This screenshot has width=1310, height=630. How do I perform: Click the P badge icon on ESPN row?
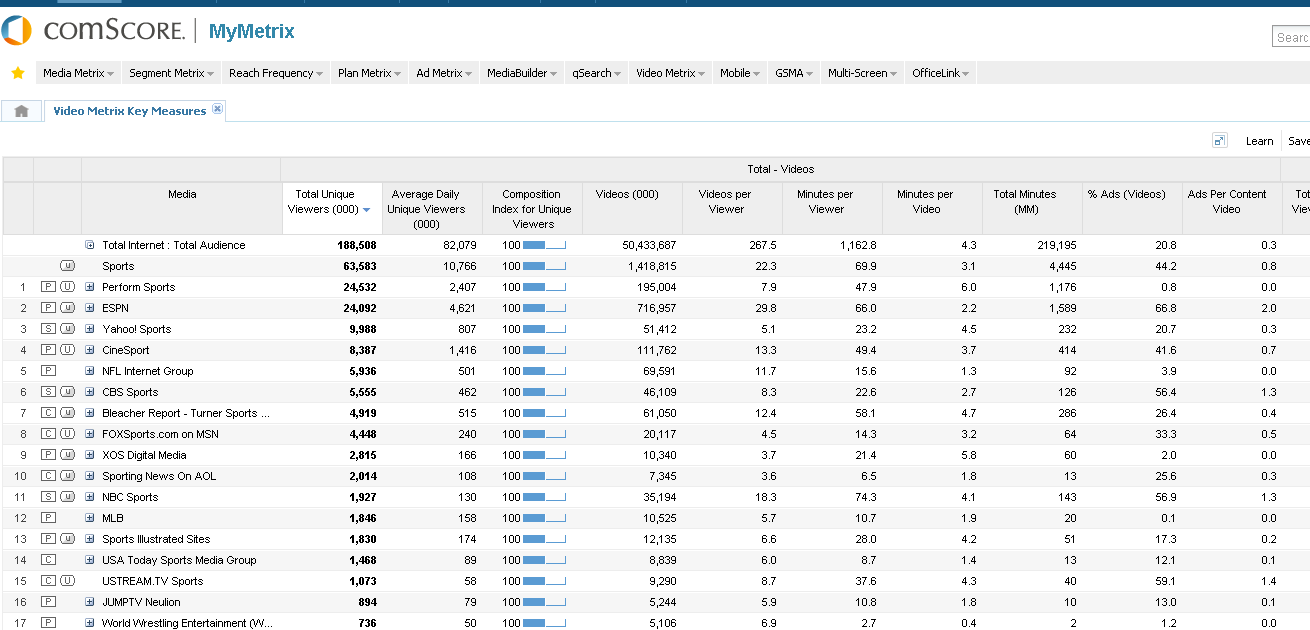click(47, 308)
